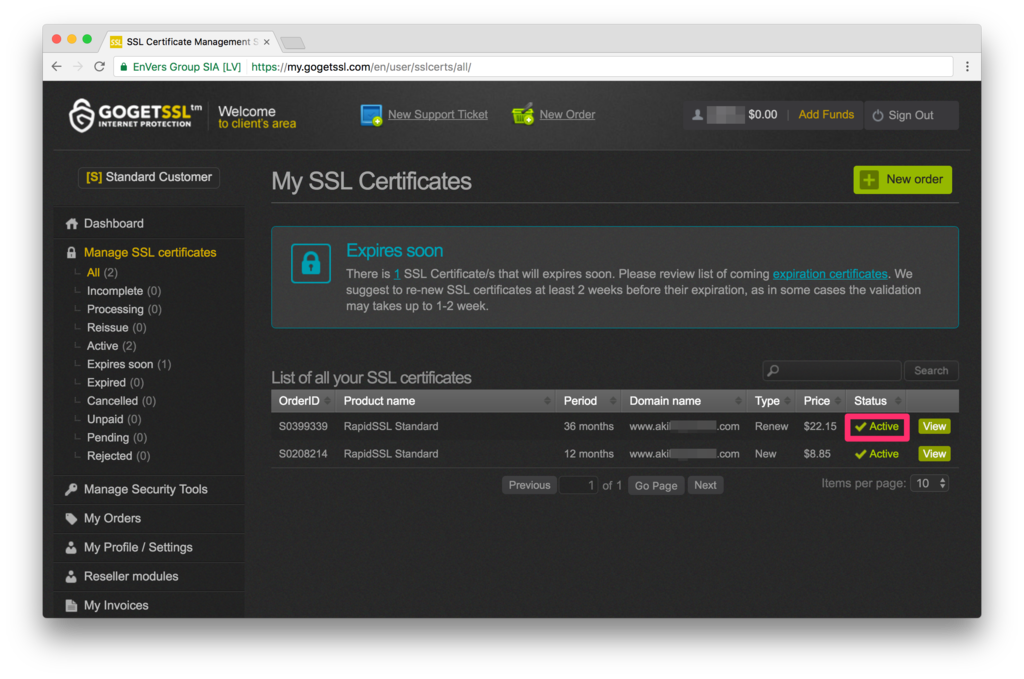1024x679 pixels.
Task: Open Chrome three-dot menu
Action: pos(967,67)
